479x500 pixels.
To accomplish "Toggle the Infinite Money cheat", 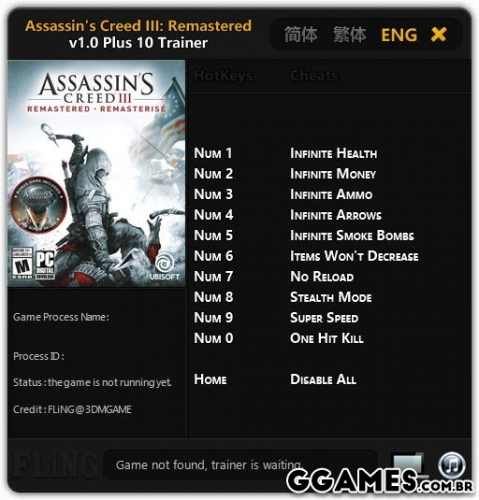I will 333,174.
